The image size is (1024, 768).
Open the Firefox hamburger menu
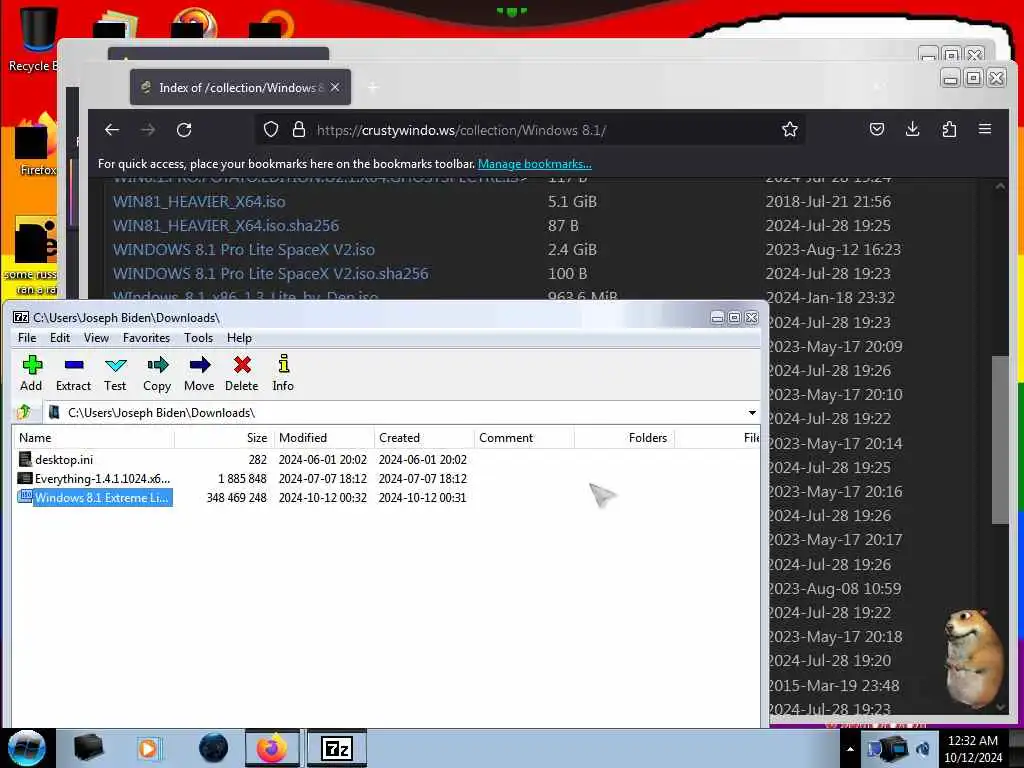985,129
